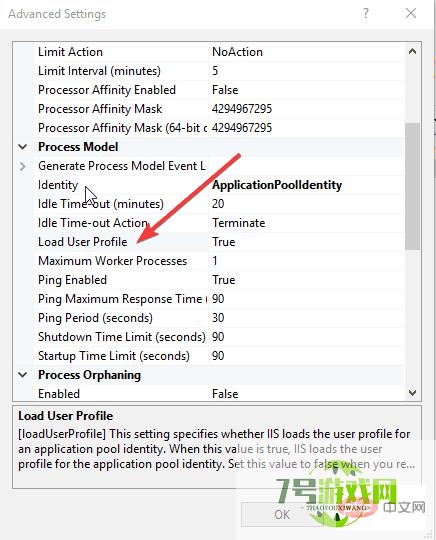436x540 pixels.
Task: Click Processor Affinity Enabled False value
Action: 306,90
